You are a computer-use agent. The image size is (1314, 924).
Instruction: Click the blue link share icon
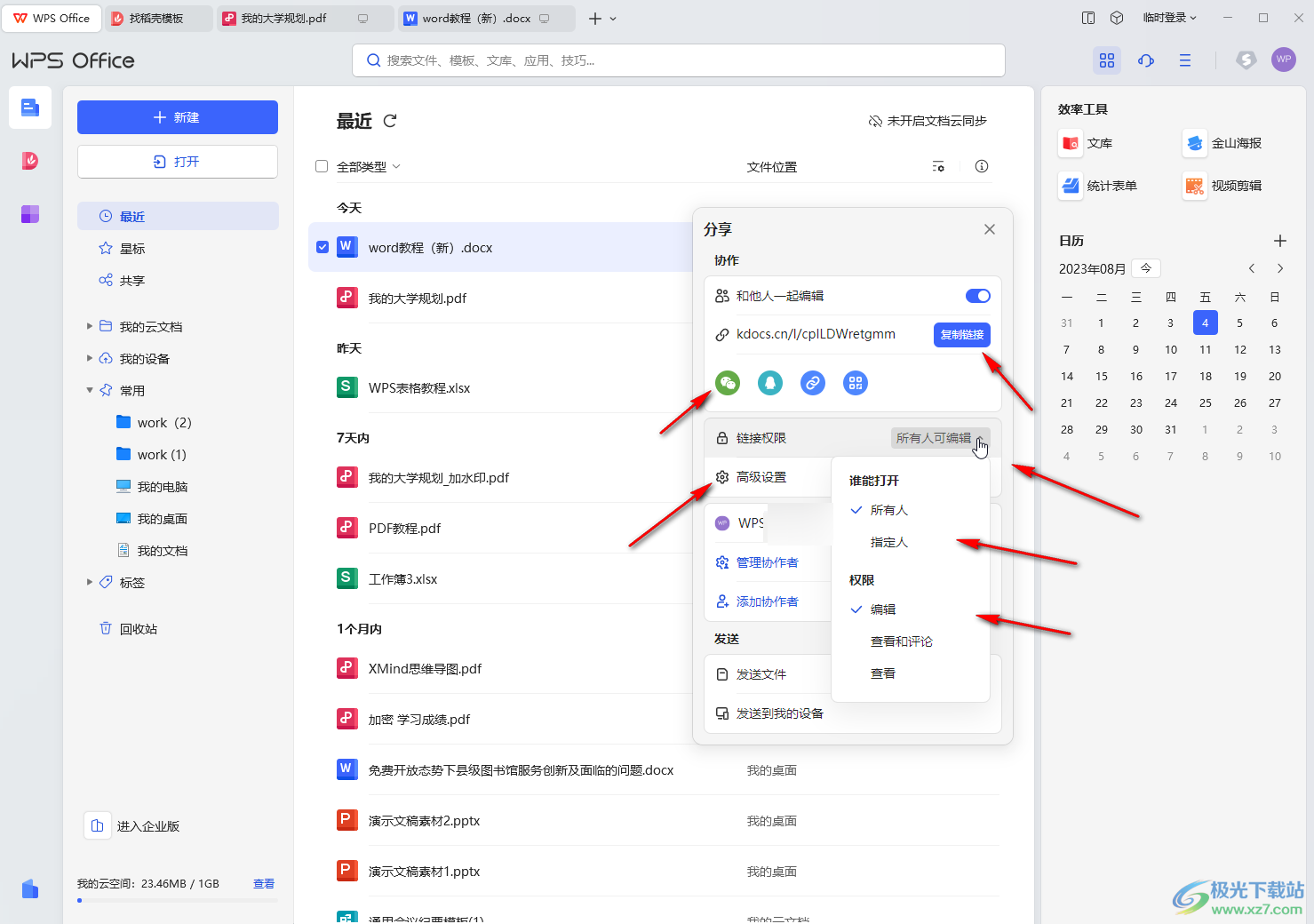pos(813,383)
